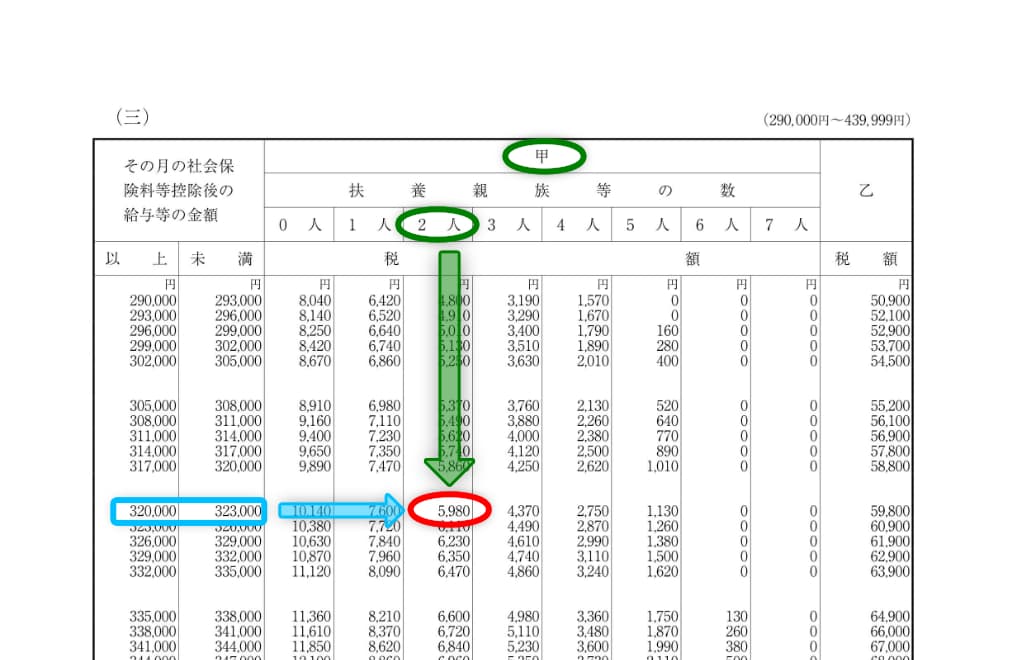This screenshot has height=660, width=1024.
Task: Click the 8,250 tax amount cell
Action: point(315,331)
